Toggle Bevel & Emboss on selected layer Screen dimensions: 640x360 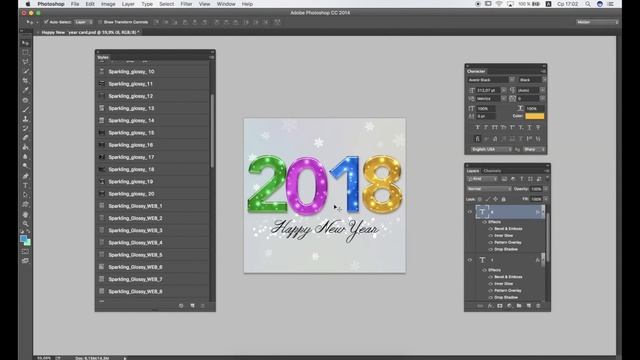pyautogui.click(x=491, y=229)
